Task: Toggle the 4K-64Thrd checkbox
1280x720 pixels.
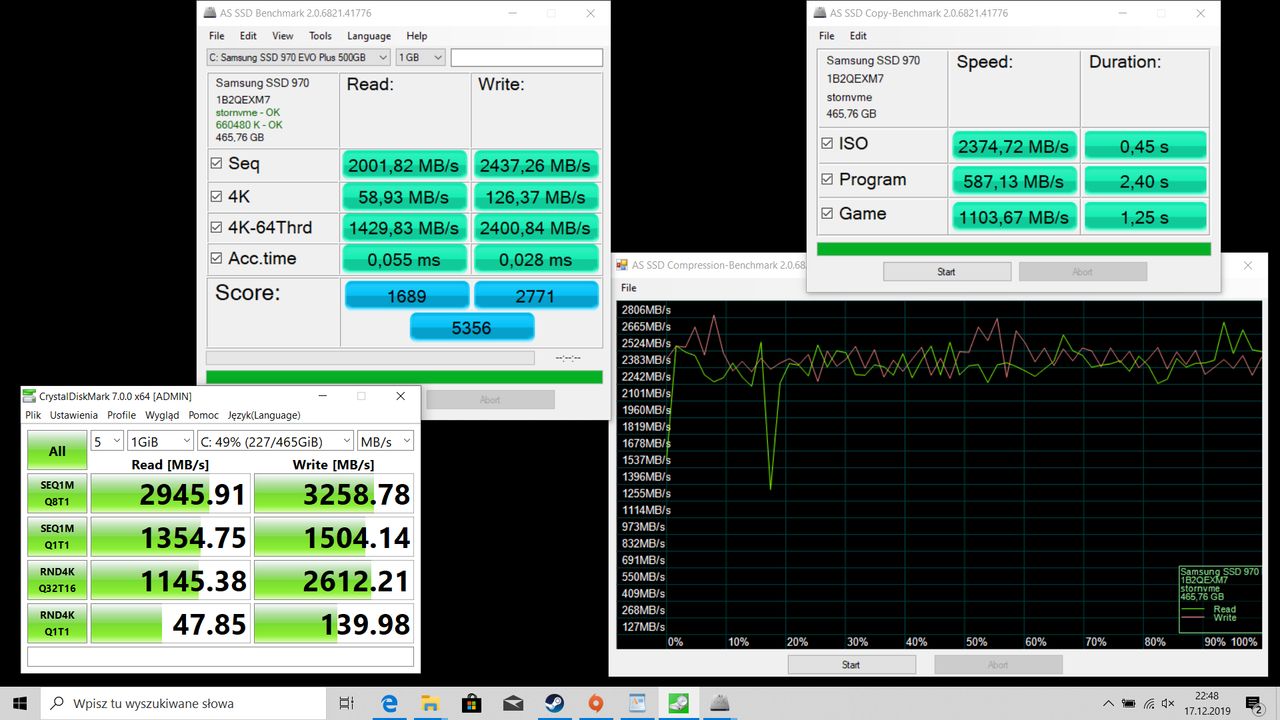Action: pos(217,228)
